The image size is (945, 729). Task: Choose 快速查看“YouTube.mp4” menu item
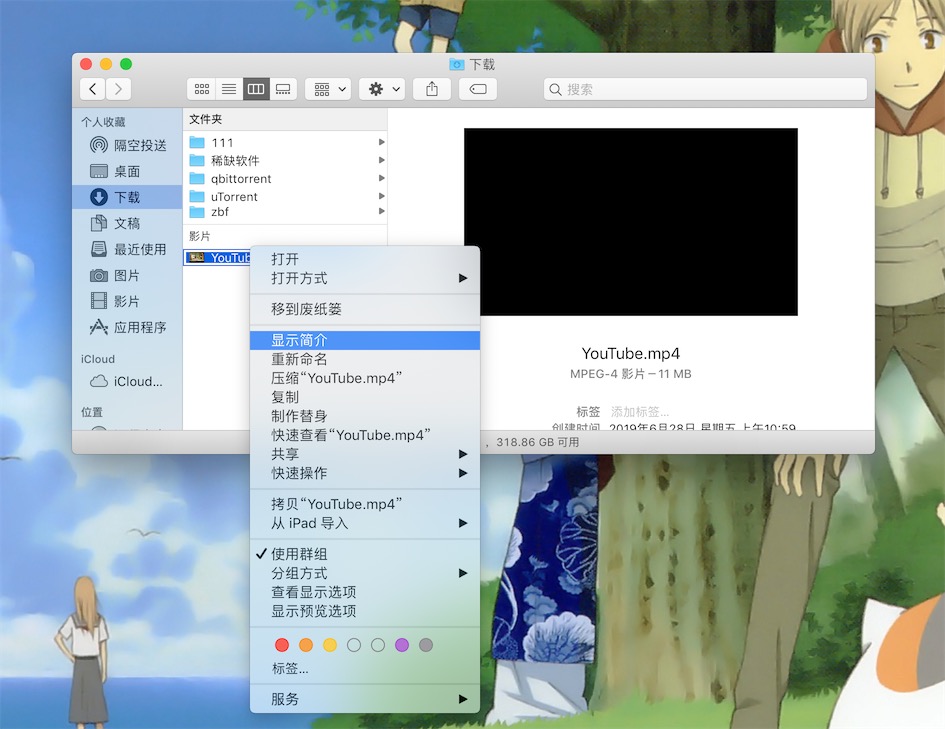pos(365,435)
